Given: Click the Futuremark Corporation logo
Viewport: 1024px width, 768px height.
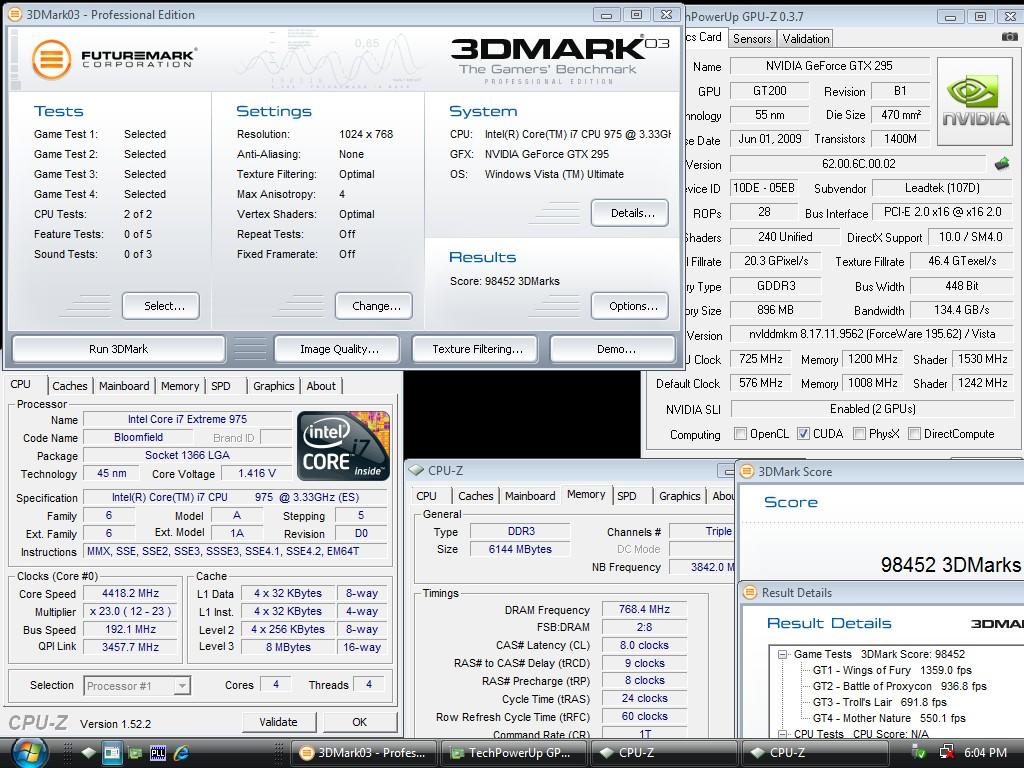Looking at the screenshot, I should (114, 59).
